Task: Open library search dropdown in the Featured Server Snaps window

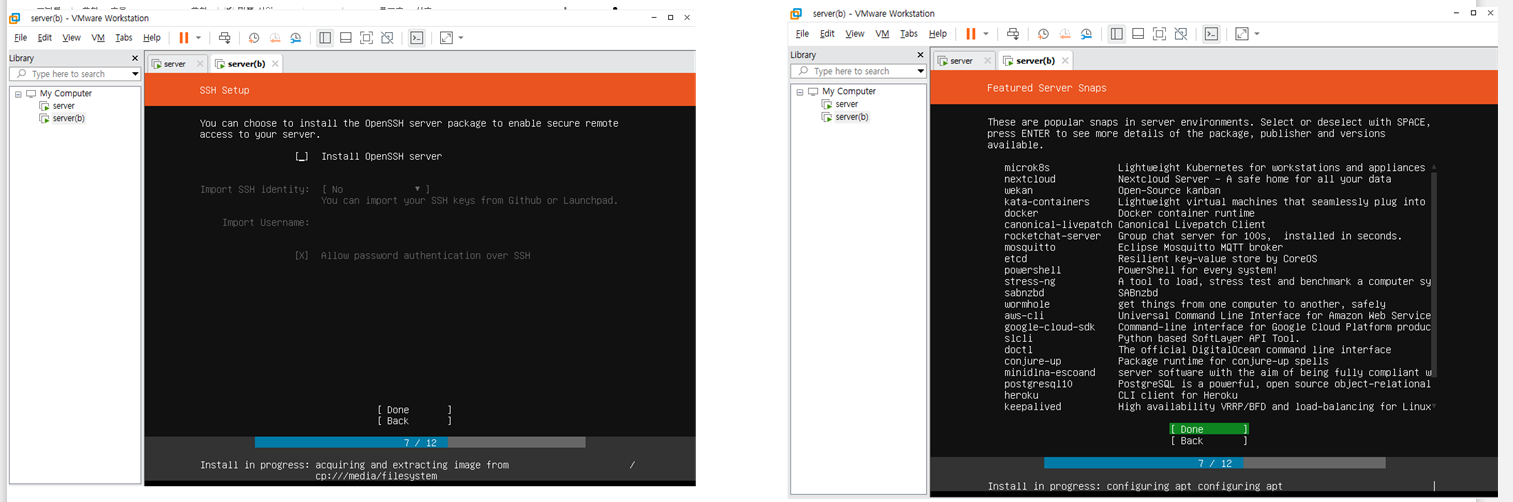Action: (921, 71)
